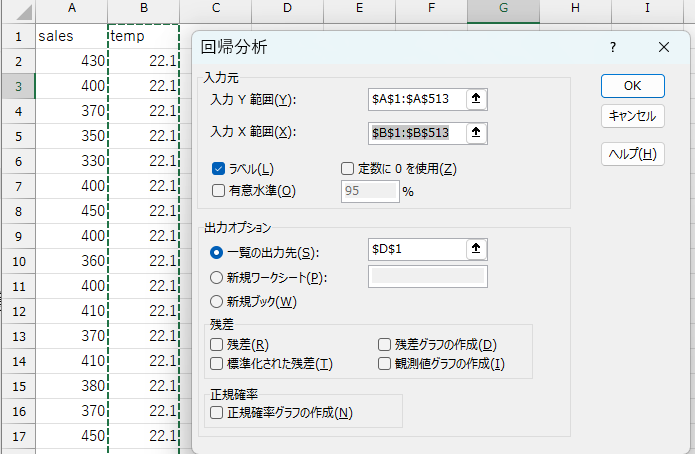695x454 pixels.
Task: Enable 観測値グラフの作成 checkbox
Action: pos(385,364)
